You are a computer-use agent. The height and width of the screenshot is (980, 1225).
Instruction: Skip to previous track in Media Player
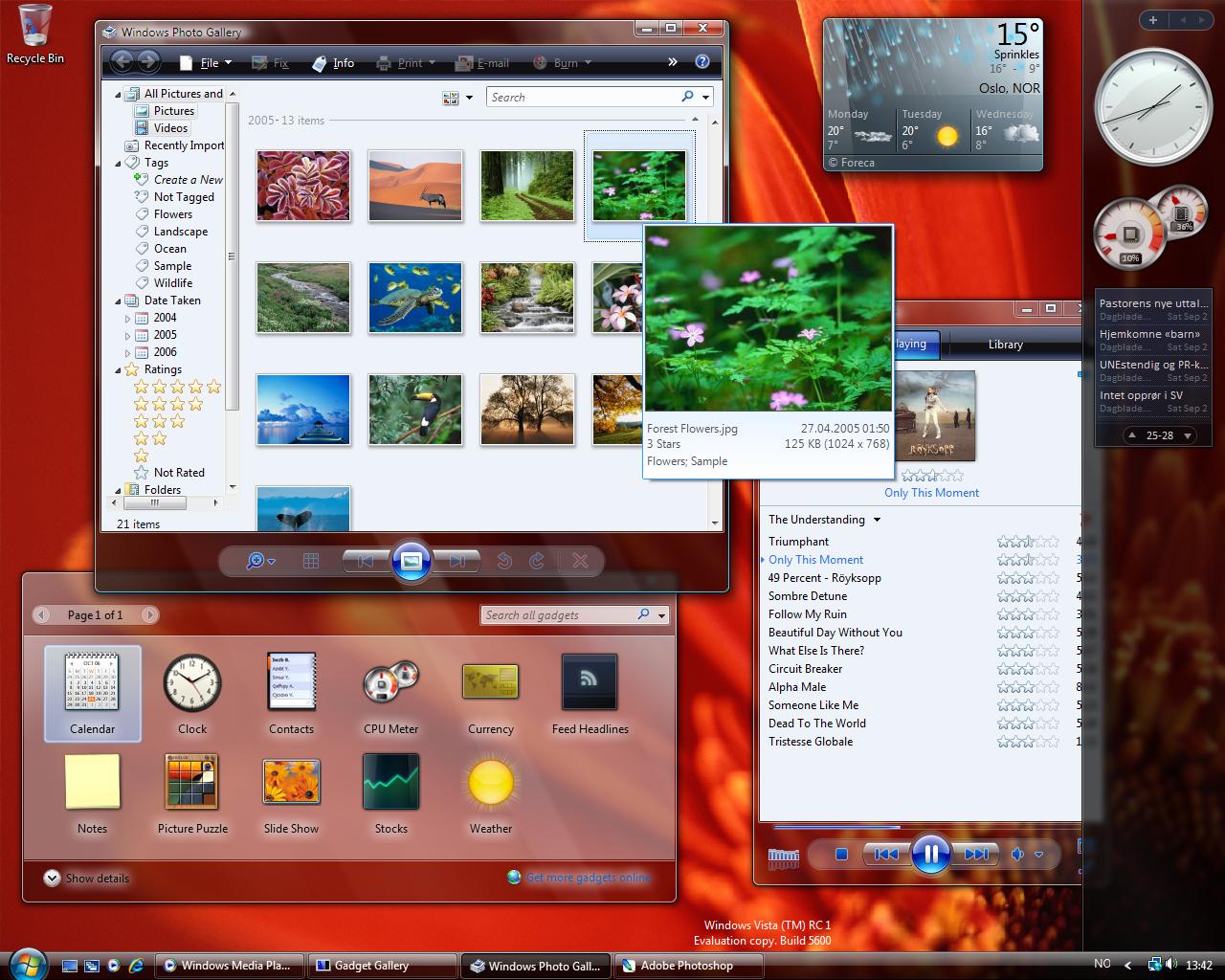[885, 855]
